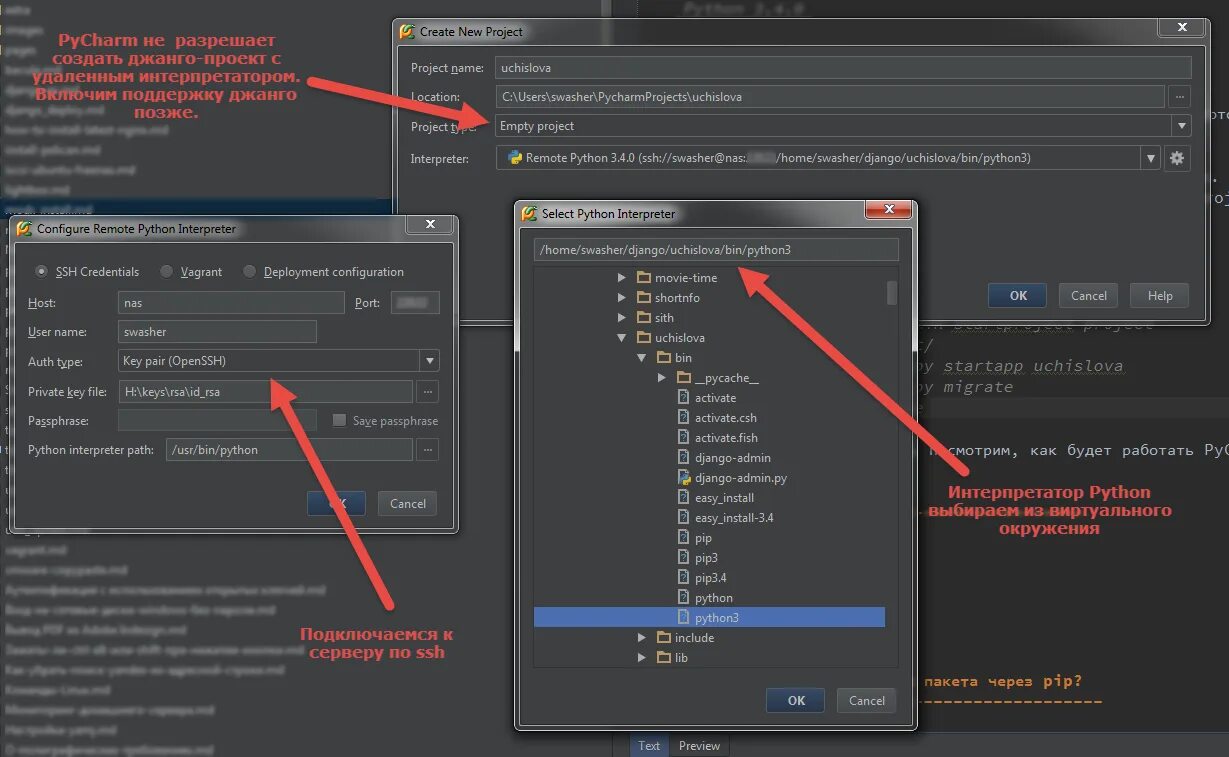
Task: Expand the include folder
Action: coord(642,638)
